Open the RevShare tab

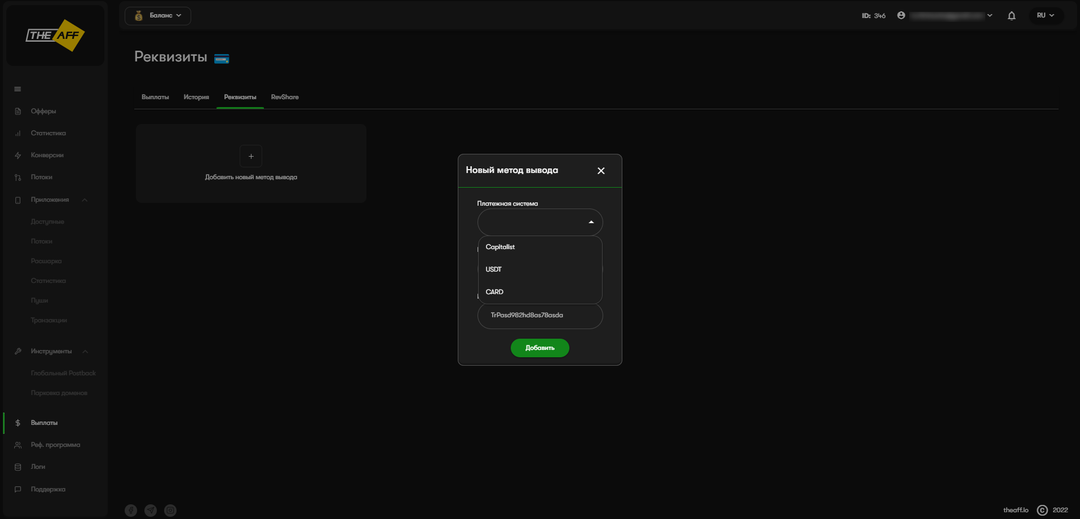(285, 97)
